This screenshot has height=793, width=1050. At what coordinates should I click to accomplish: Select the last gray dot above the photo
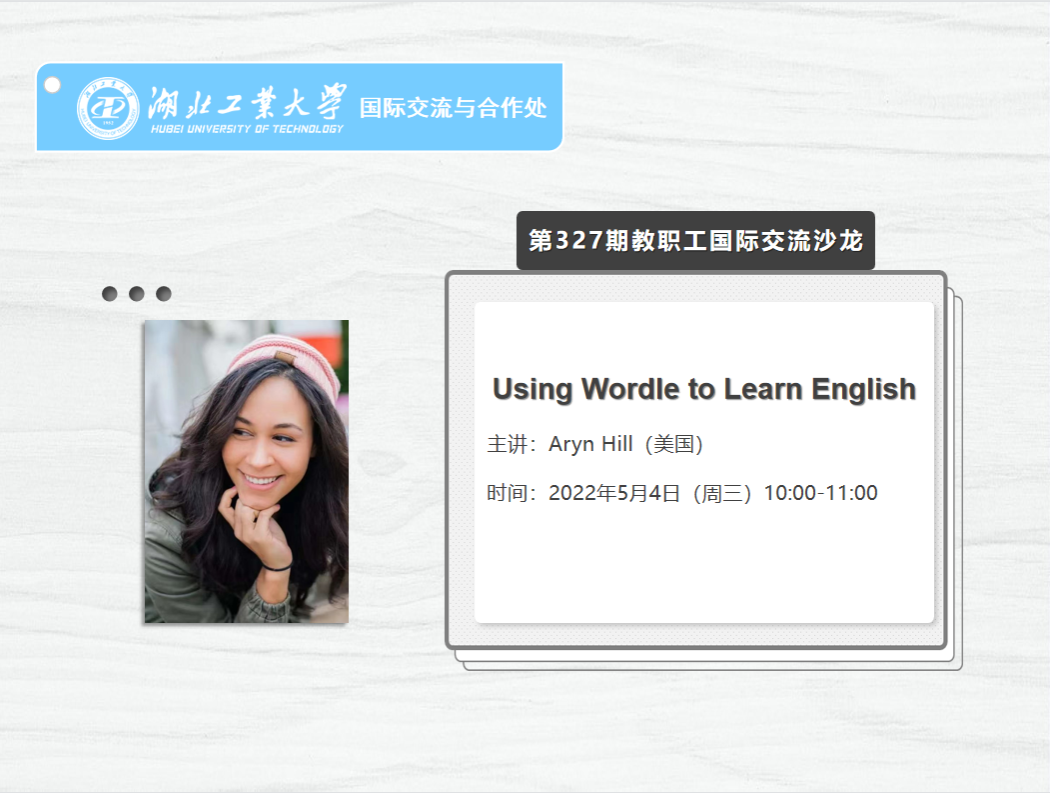164,293
